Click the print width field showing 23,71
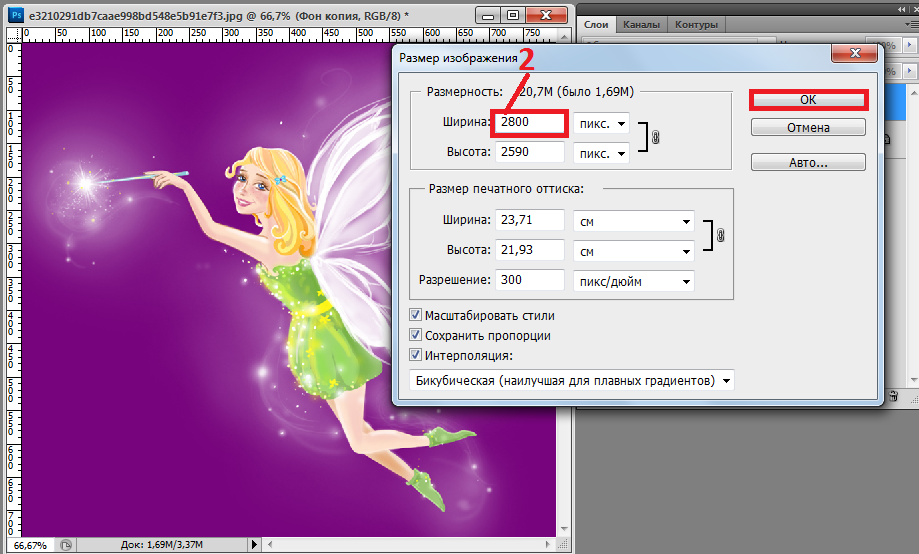The height and width of the screenshot is (554, 919). [x=529, y=220]
